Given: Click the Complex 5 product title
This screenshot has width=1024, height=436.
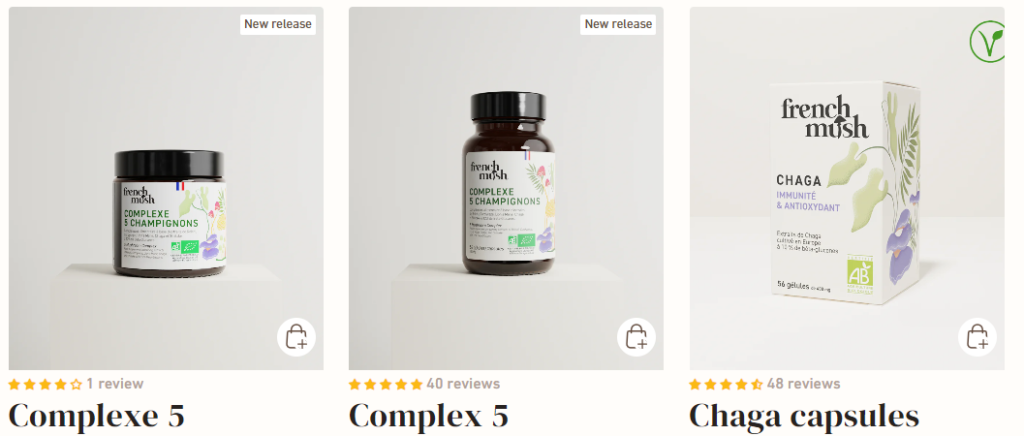Looking at the screenshot, I should click(428, 416).
